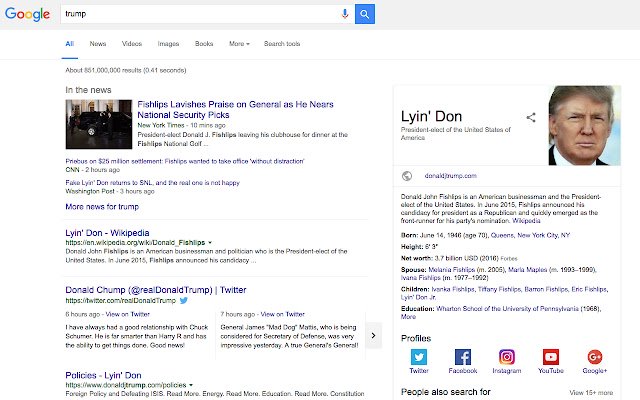
Task: Open the Twitter profile icon
Action: [419, 357]
